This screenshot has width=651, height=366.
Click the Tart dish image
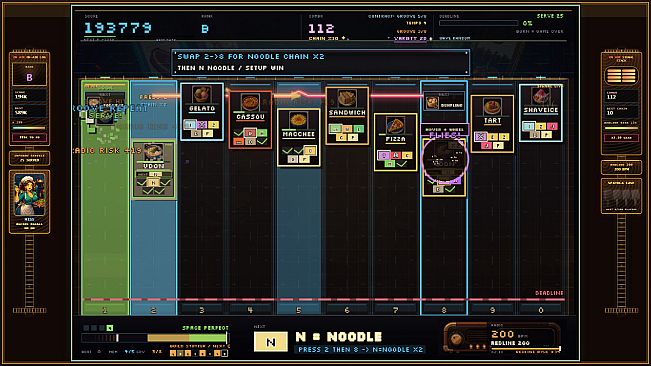point(492,107)
